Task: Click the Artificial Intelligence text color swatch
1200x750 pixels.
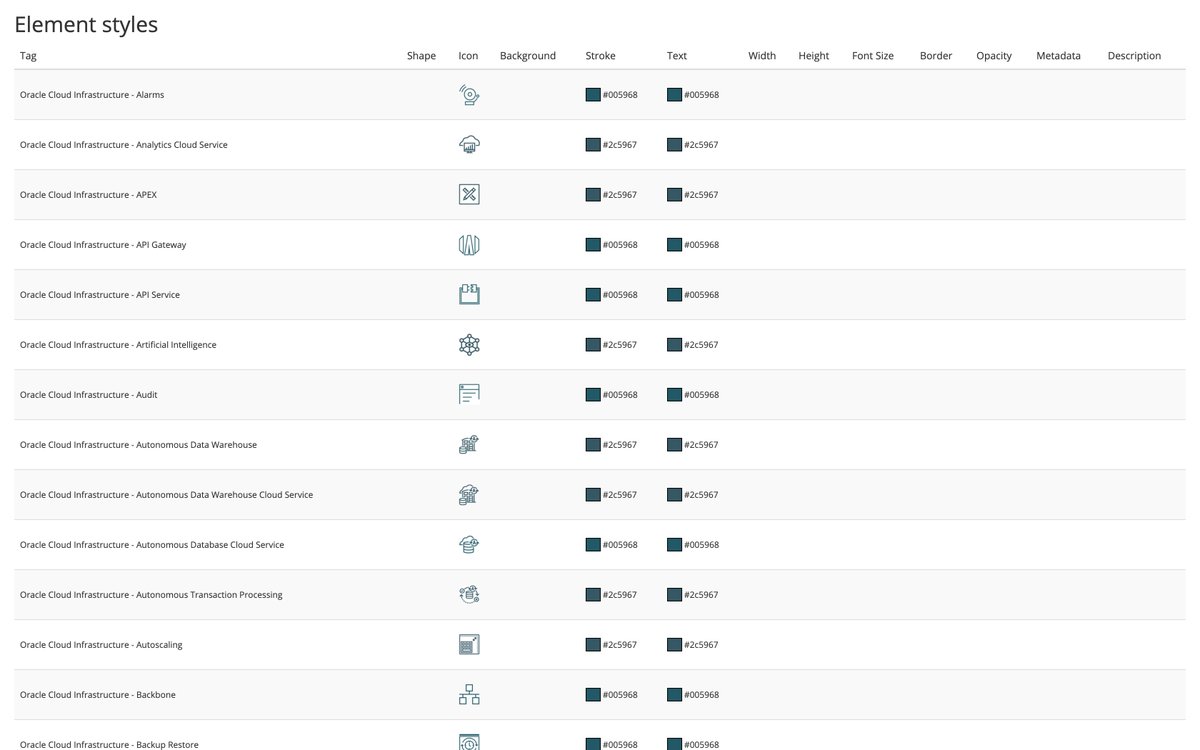Action: [x=674, y=345]
